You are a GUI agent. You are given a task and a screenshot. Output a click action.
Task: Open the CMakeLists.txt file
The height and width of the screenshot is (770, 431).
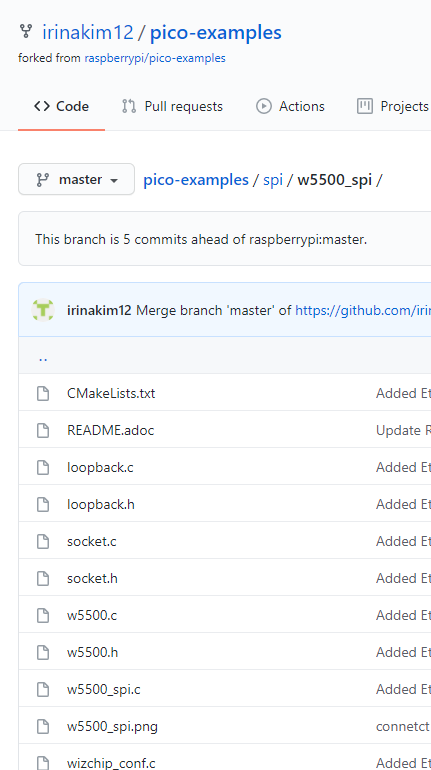111,393
